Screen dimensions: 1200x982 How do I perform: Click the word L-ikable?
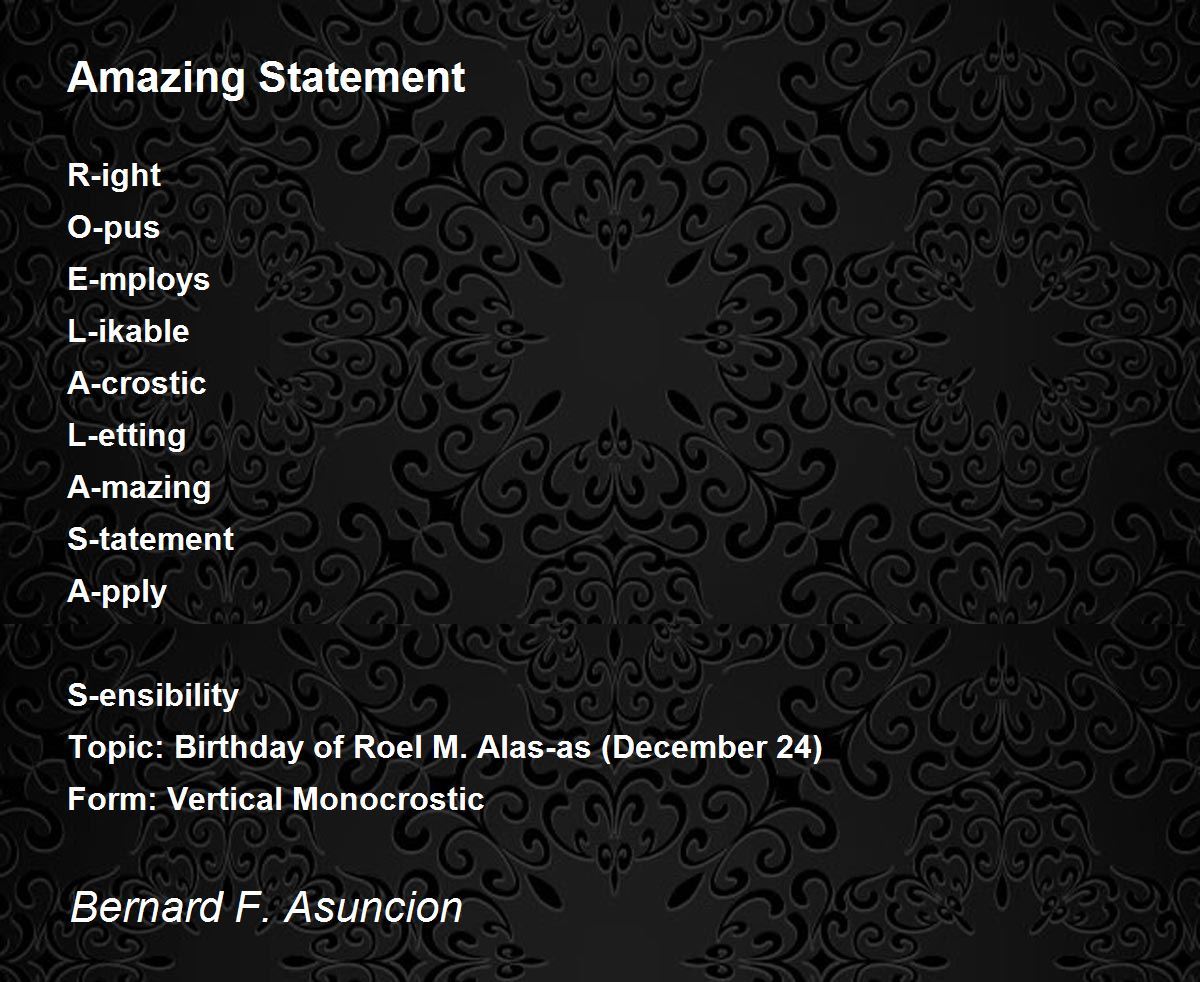coord(128,331)
